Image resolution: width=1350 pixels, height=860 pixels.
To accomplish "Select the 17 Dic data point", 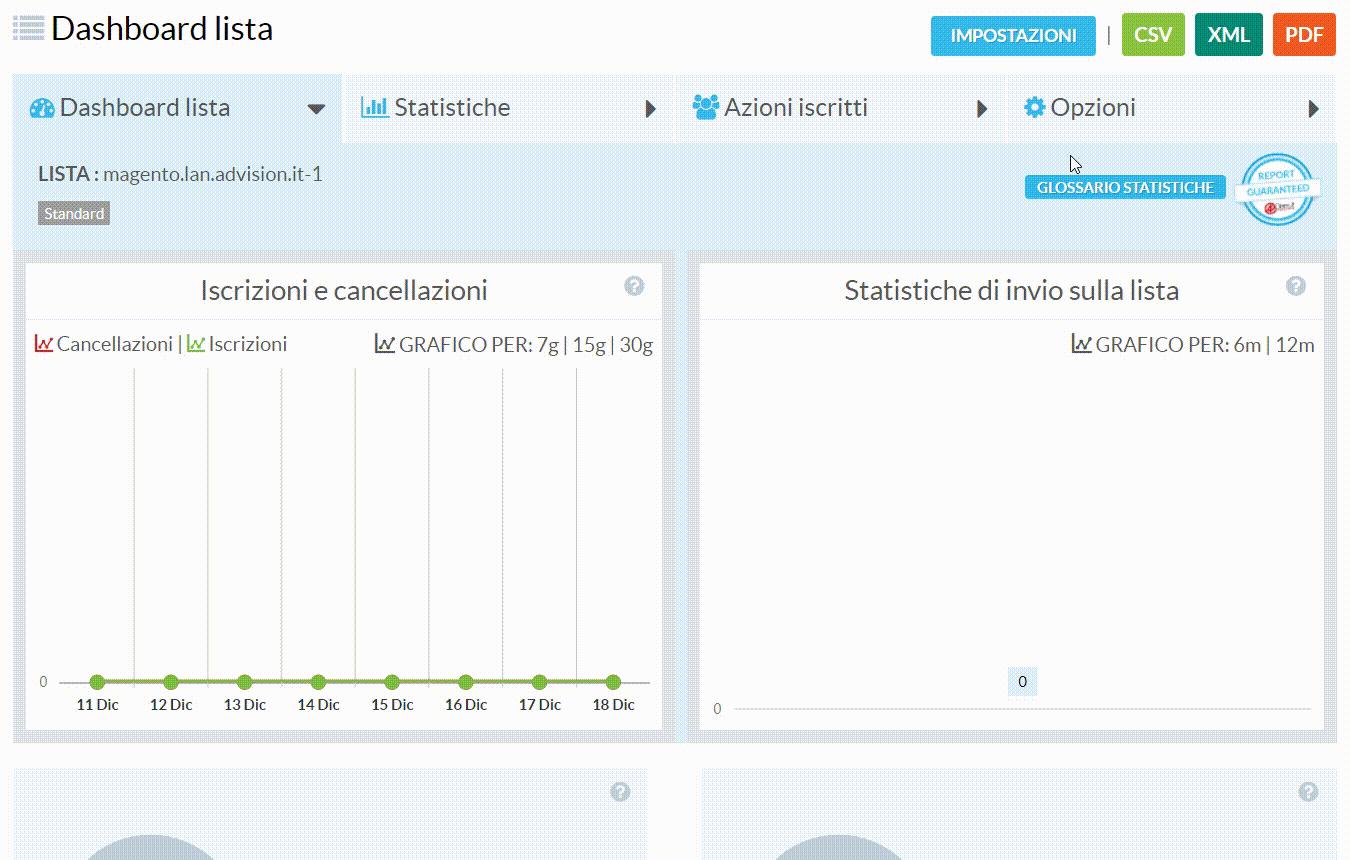I will click(540, 682).
